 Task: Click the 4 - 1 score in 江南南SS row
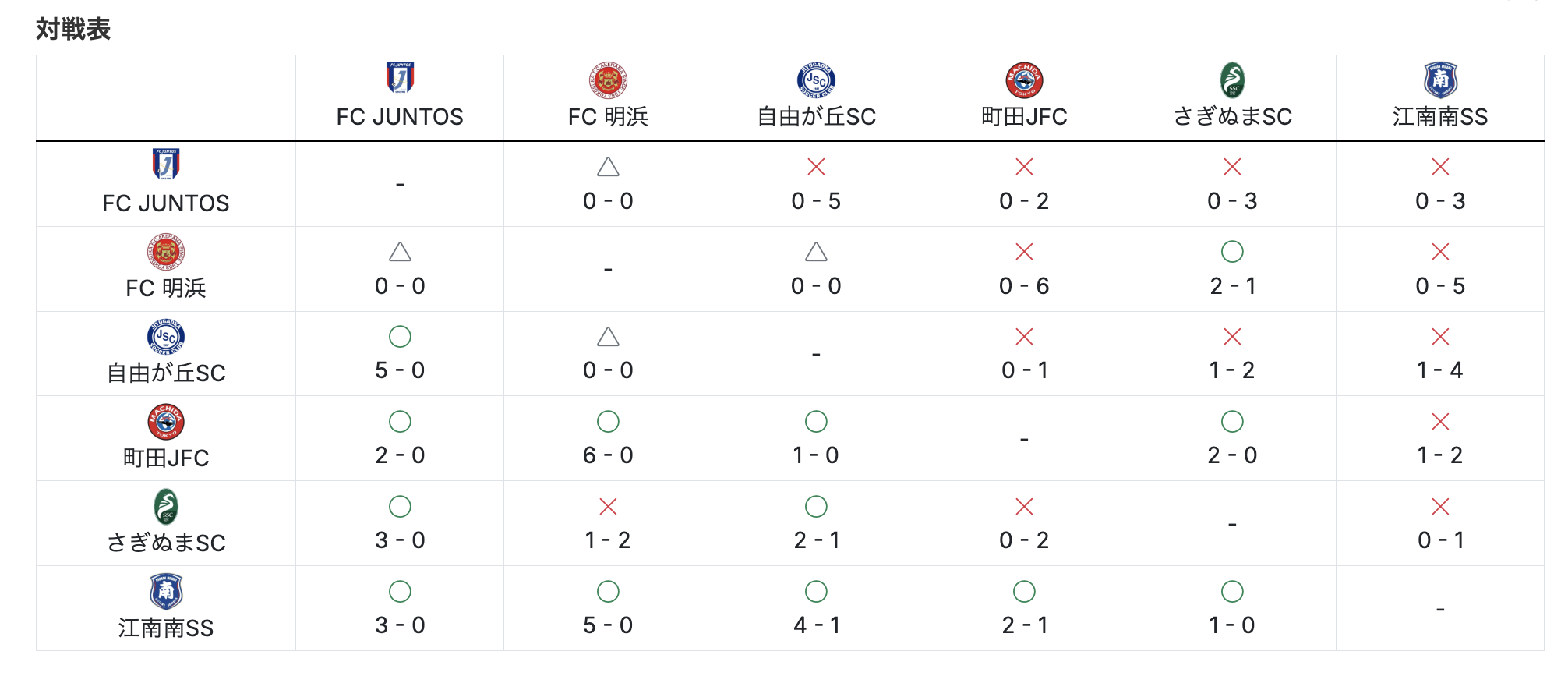tap(816, 625)
